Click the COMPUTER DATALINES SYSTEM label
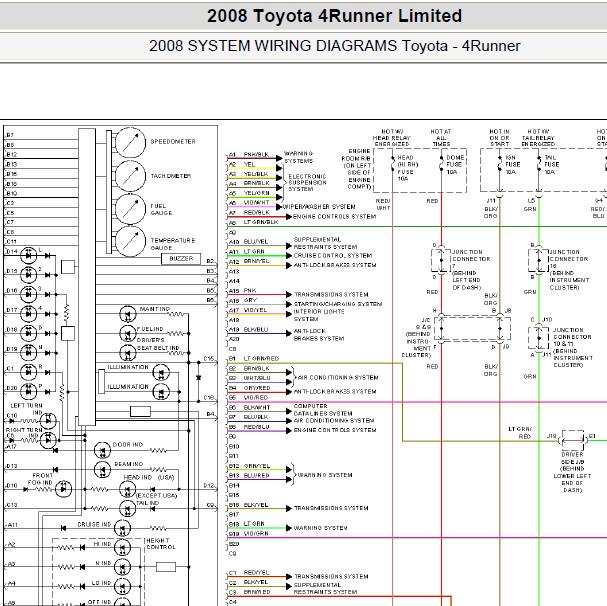The width and height of the screenshot is (607, 606). [x=323, y=410]
